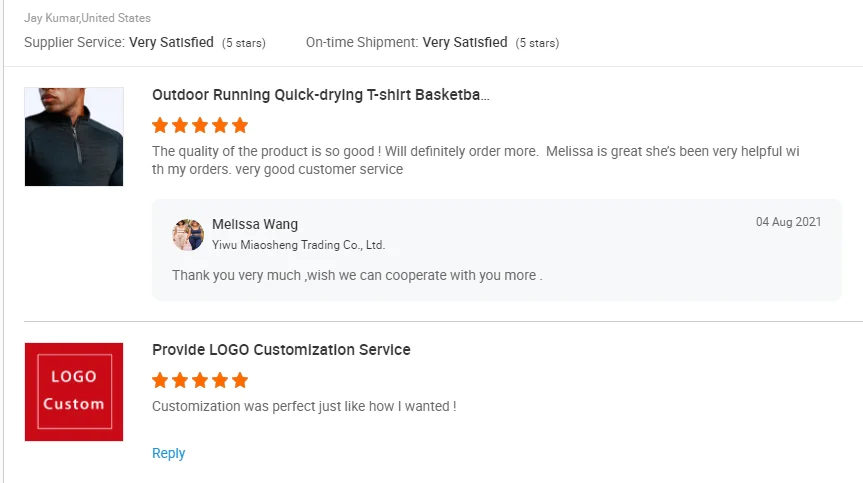Image resolution: width=863 pixels, height=483 pixels.
Task: Click middle star of the LOGO Customization rating
Action: [x=200, y=381]
